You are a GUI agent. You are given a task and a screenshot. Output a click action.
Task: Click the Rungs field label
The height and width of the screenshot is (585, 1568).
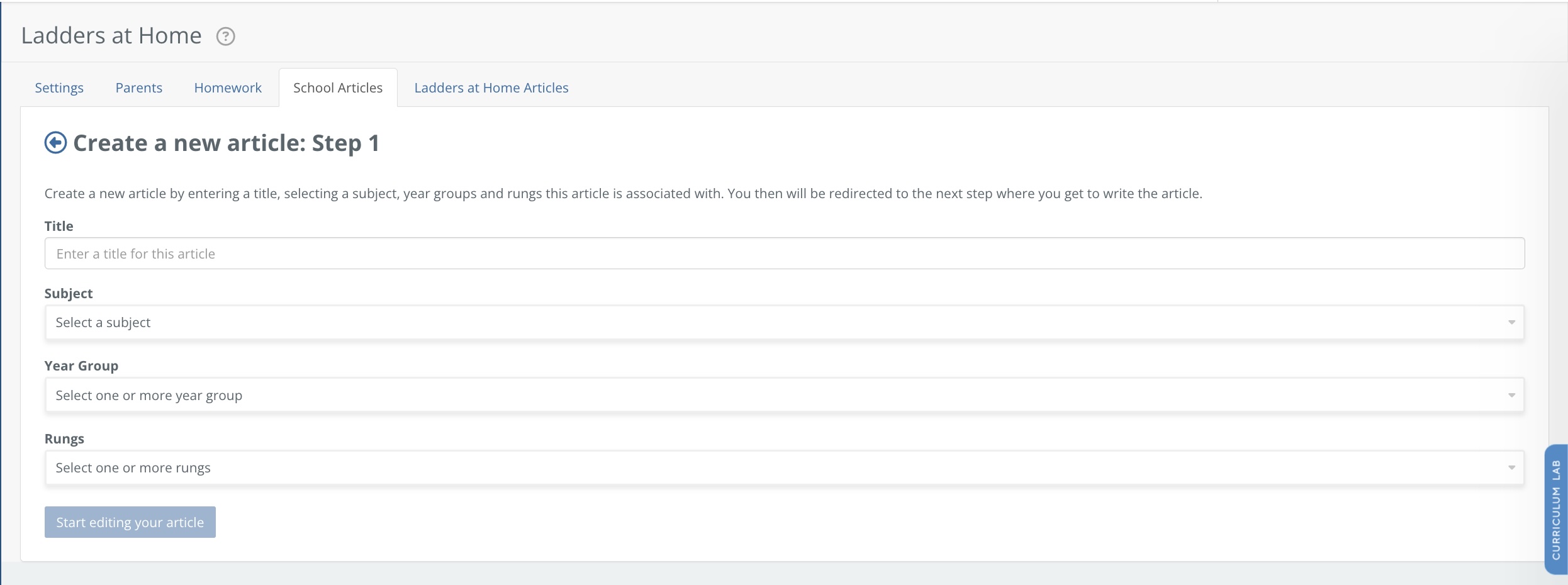(64, 439)
